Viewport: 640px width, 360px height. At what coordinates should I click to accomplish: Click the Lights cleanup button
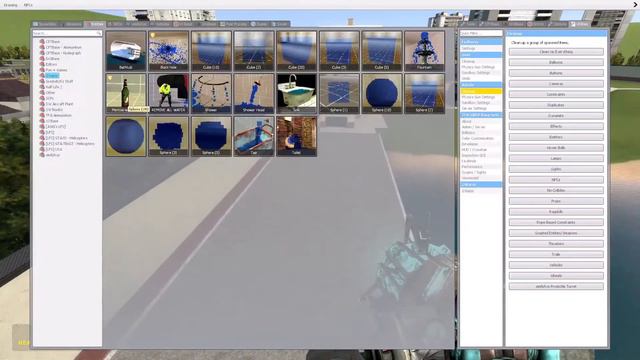(x=556, y=169)
